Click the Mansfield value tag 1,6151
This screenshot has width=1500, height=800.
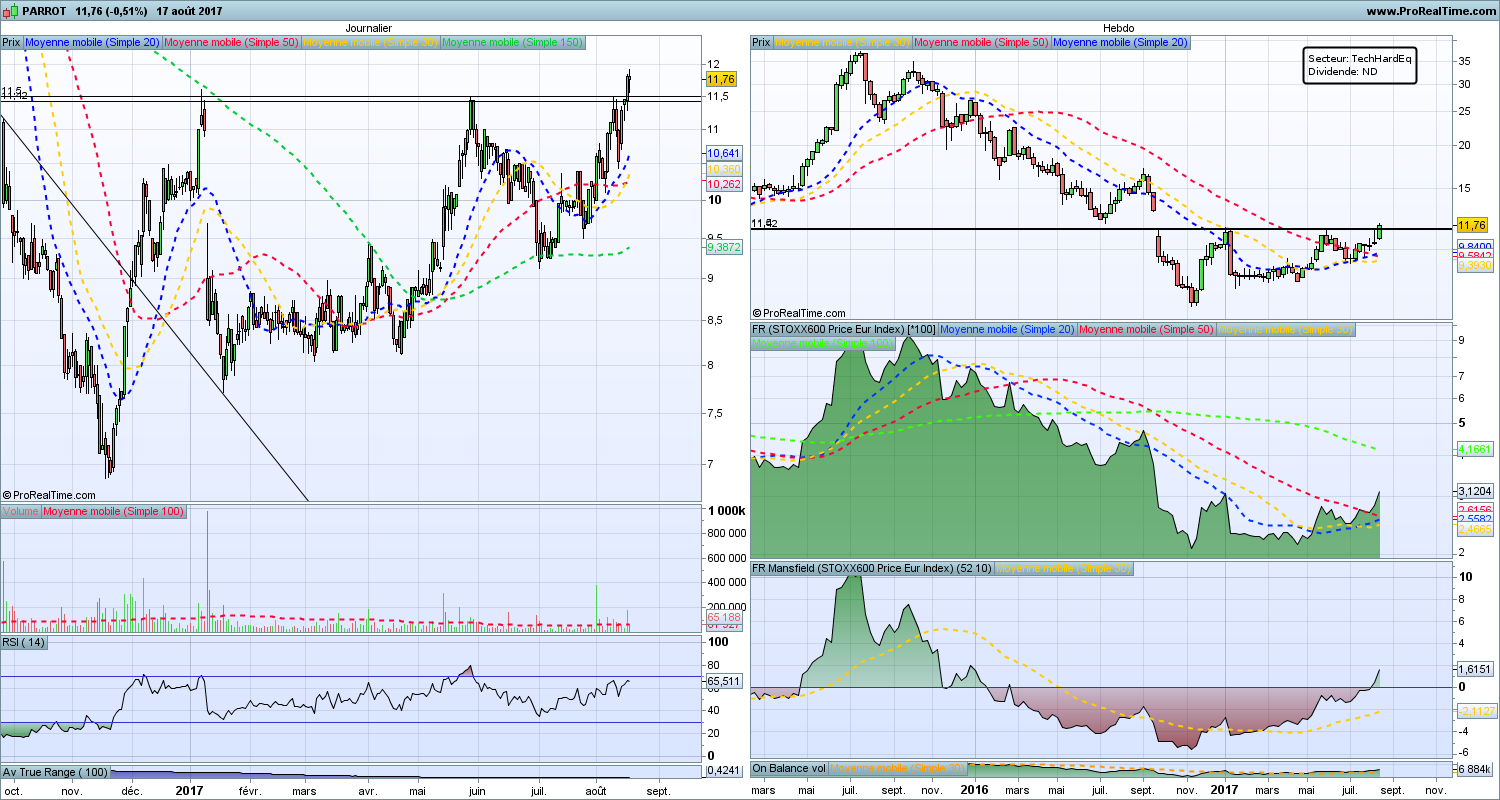click(1477, 669)
